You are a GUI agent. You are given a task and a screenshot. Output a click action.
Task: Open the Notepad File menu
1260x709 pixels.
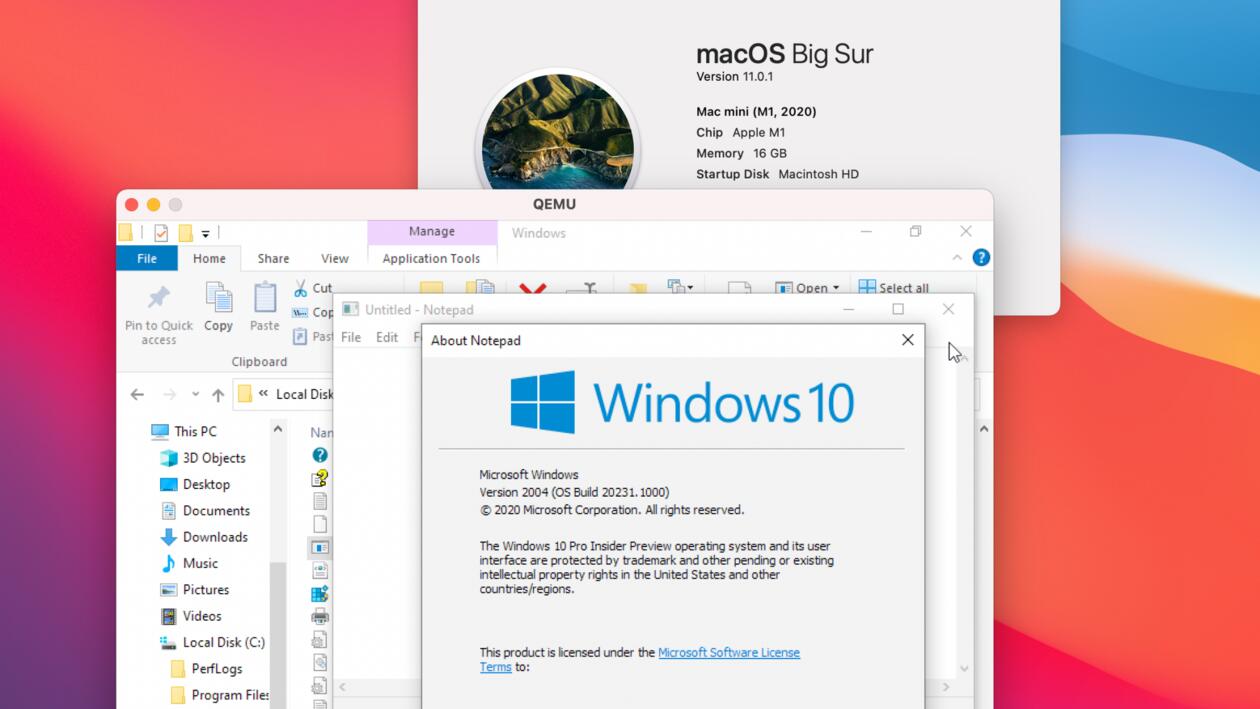351,337
